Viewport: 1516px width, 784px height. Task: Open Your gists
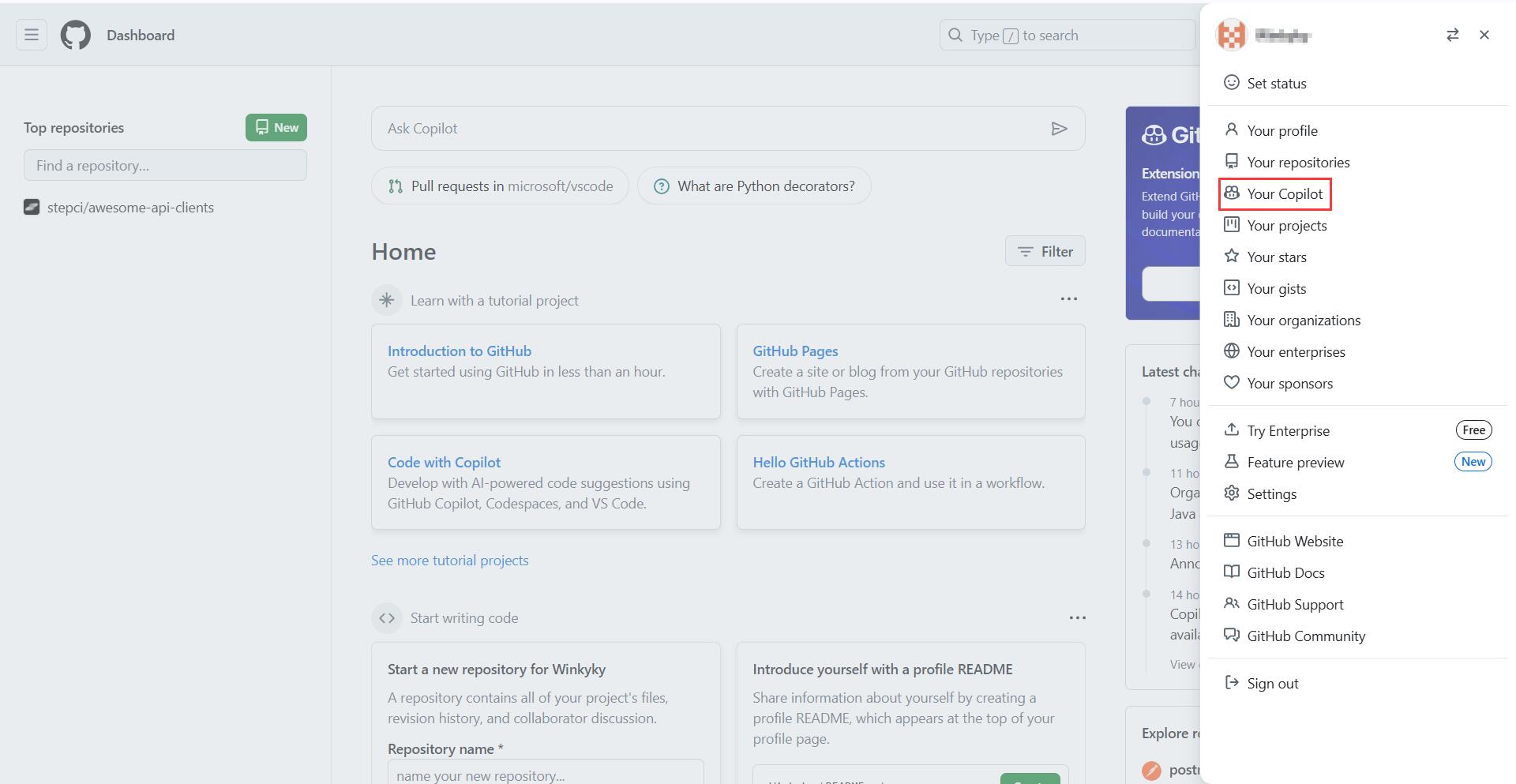pyautogui.click(x=1357, y=288)
